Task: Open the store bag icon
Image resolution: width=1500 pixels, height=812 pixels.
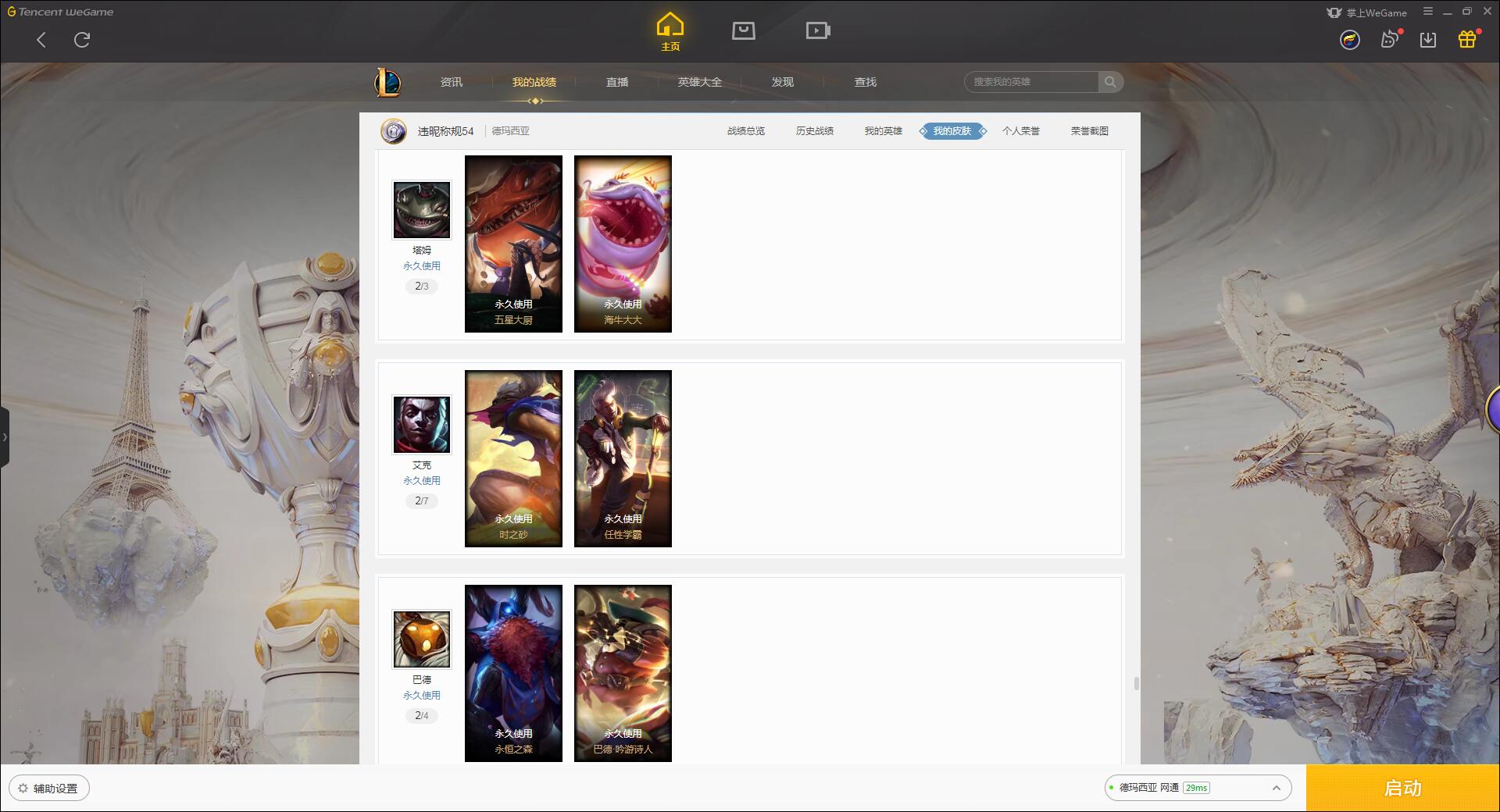Action: tap(743, 30)
